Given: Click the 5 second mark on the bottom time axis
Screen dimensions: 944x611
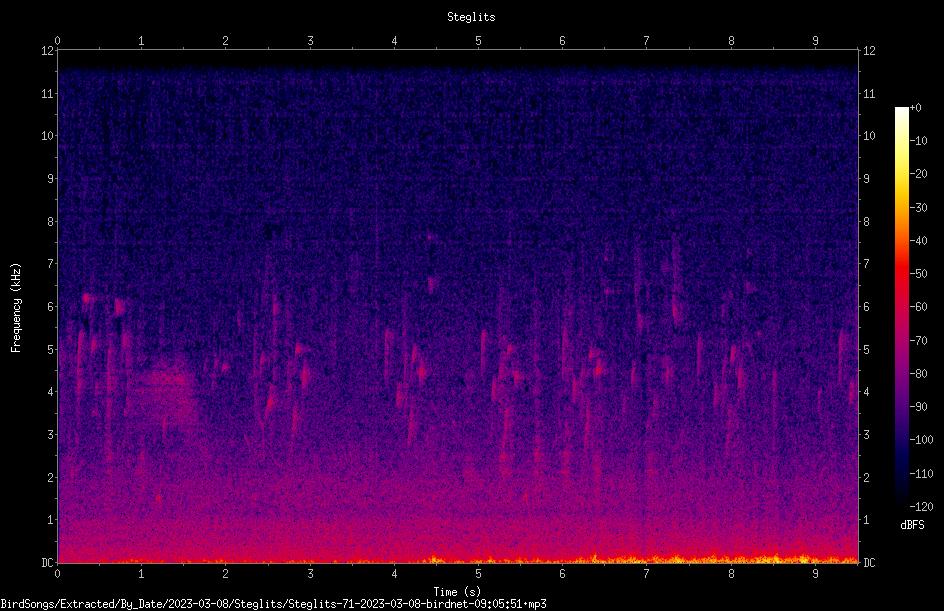Looking at the screenshot, I should coord(478,574).
